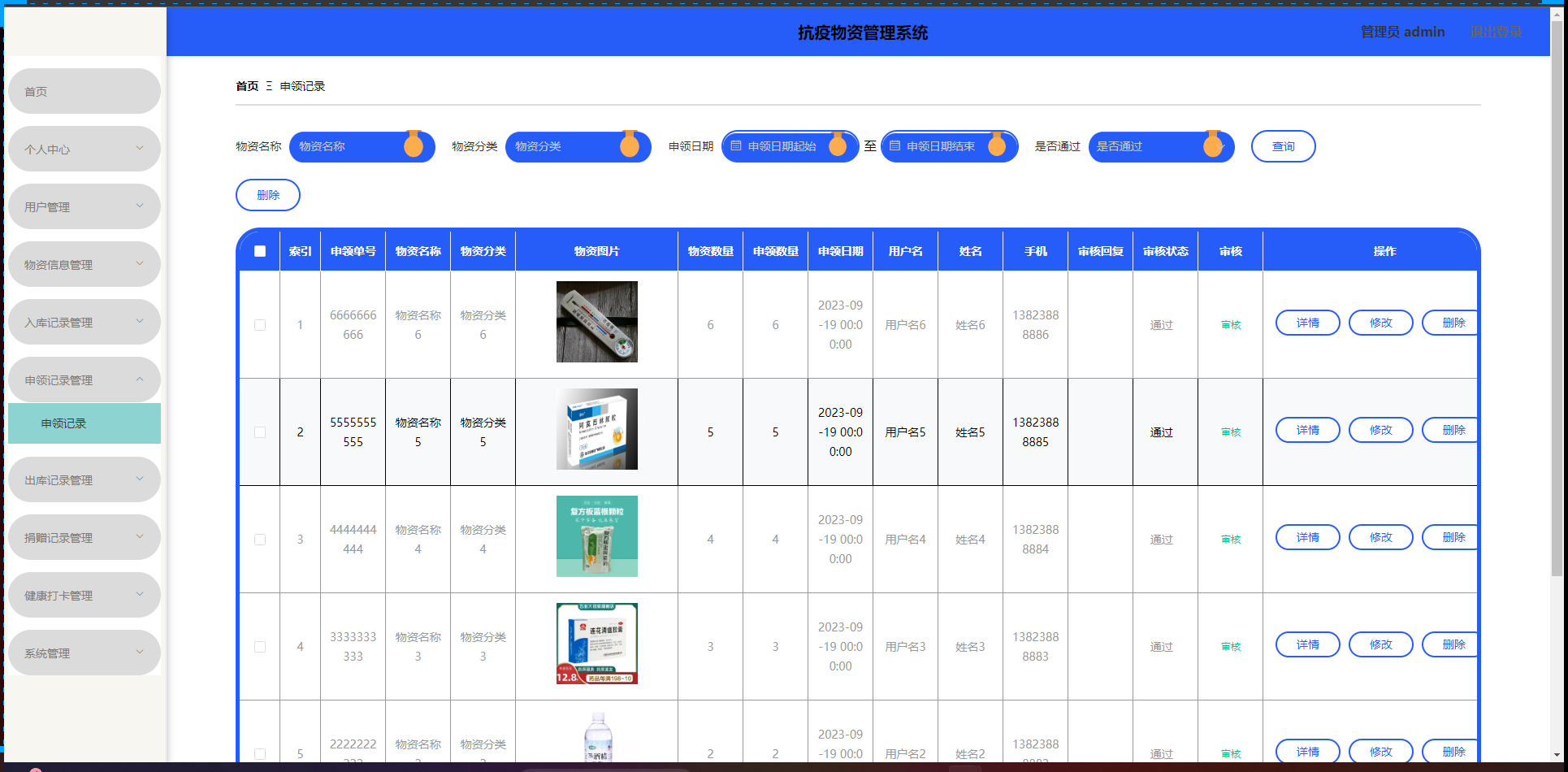Click the 申领日期 column header
The height and width of the screenshot is (772, 1568).
pos(841,251)
